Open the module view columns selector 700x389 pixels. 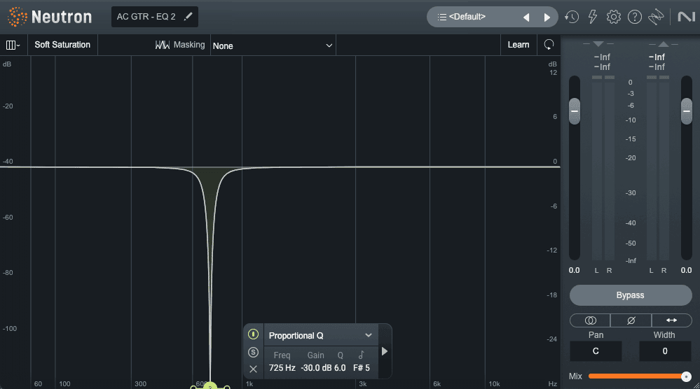pyautogui.click(x=12, y=45)
